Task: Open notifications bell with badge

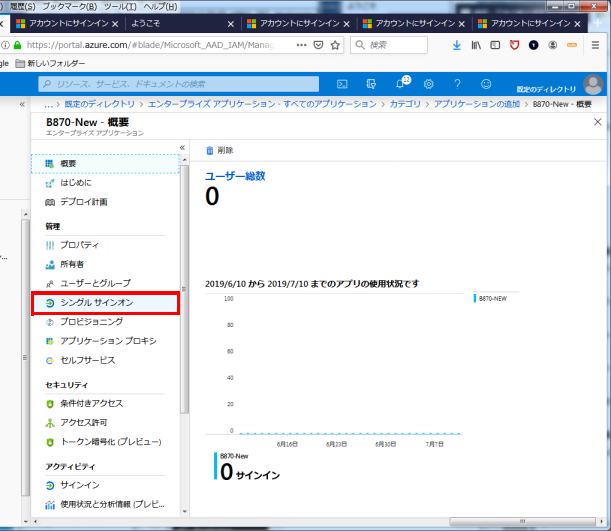Action: pyautogui.click(x=402, y=83)
